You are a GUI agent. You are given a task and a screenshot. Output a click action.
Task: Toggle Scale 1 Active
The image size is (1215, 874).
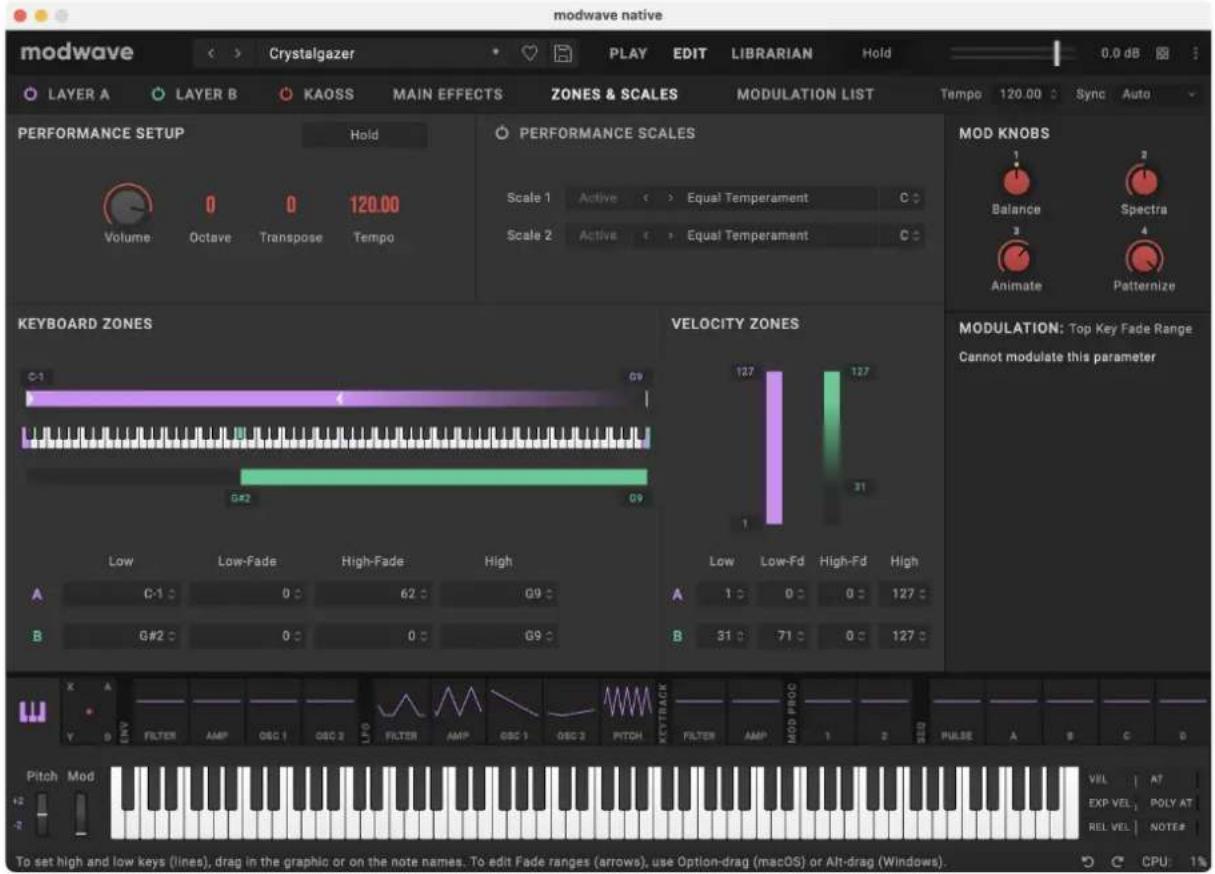(598, 198)
